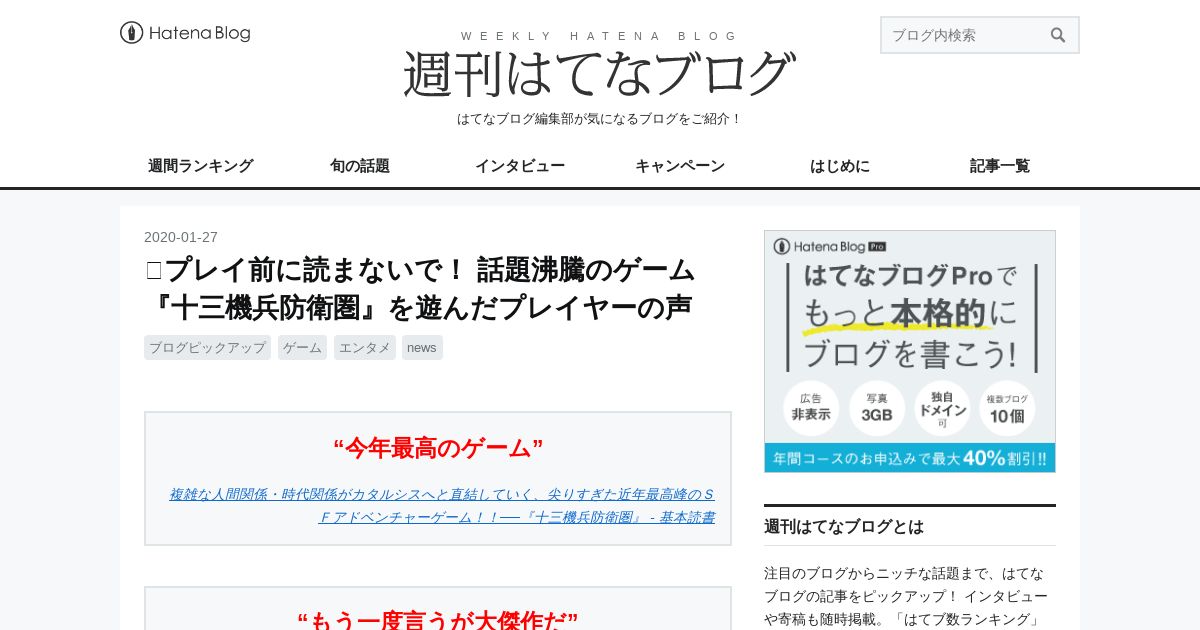1200x630 pixels.
Task: Click the tagline はてなブログ編集部が気になるブログをご紹介！
Action: point(599,118)
